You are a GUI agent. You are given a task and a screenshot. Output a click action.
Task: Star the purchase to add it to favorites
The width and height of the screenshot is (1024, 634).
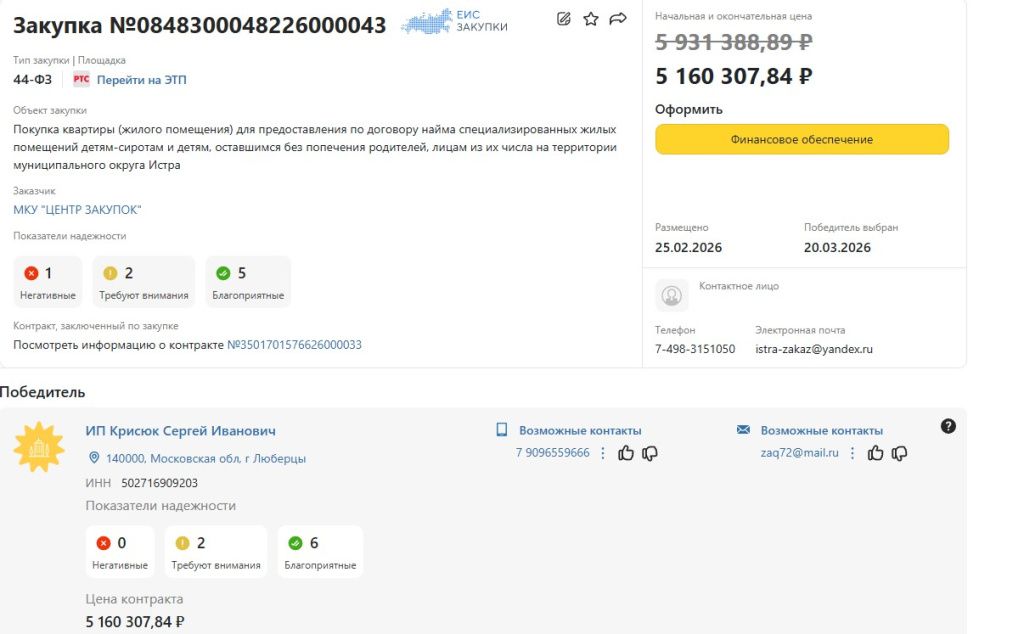tap(590, 20)
